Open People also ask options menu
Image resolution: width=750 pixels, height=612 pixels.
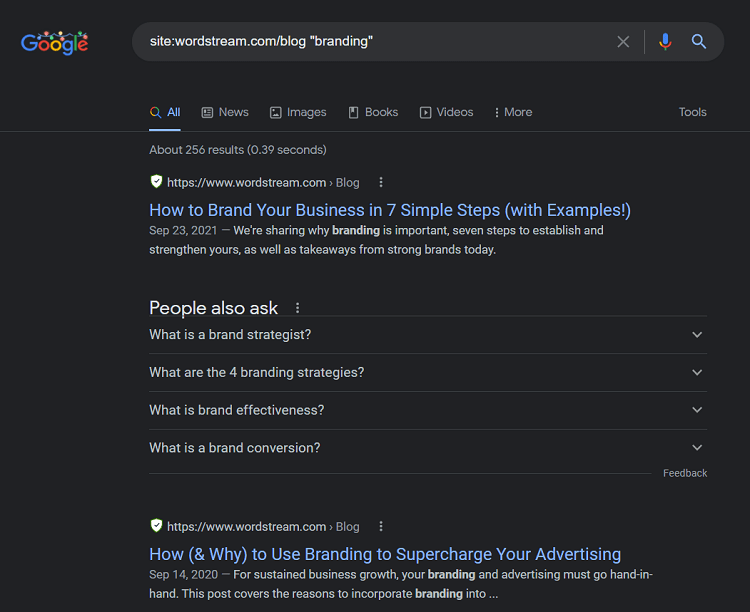[x=298, y=308]
